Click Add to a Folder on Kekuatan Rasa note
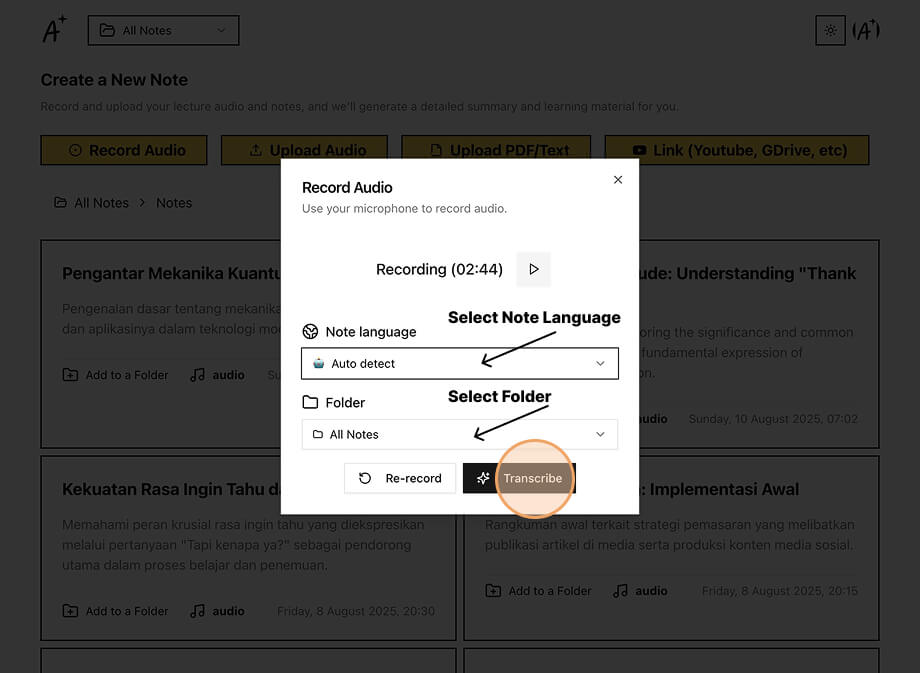 [116, 611]
